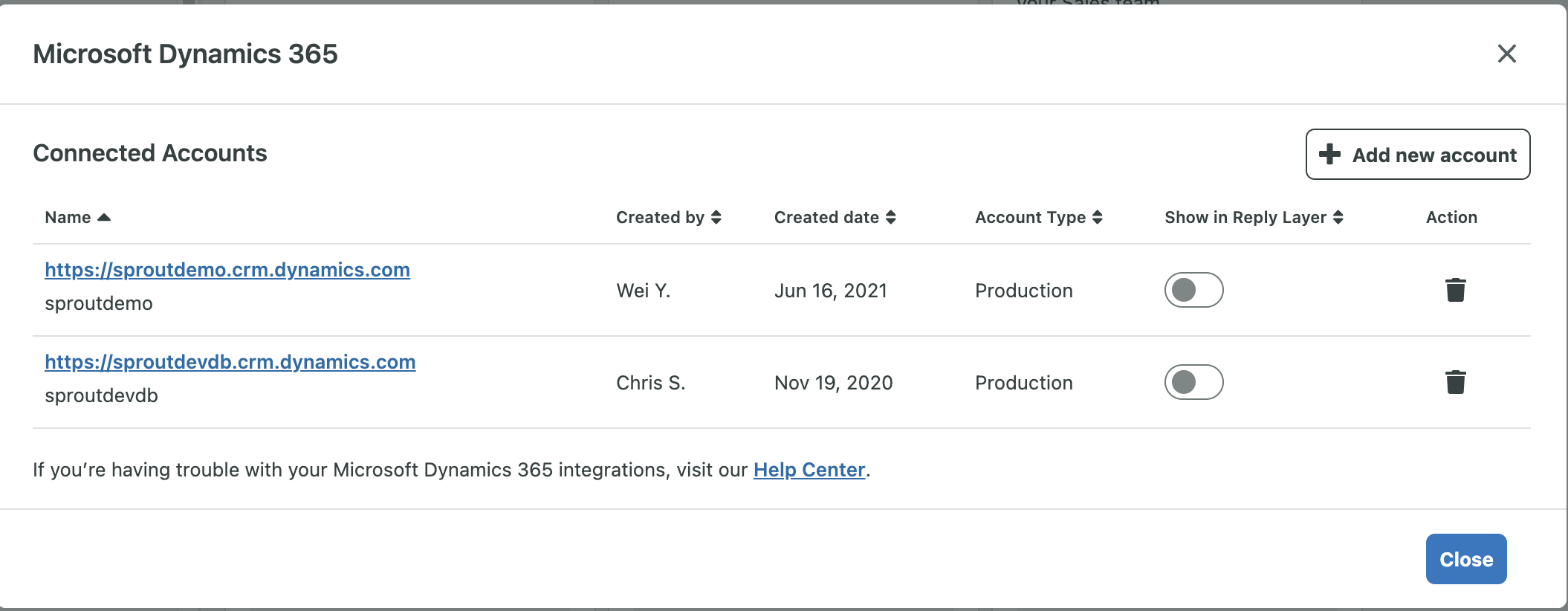Select the 'Chris S.' cell

(x=651, y=383)
